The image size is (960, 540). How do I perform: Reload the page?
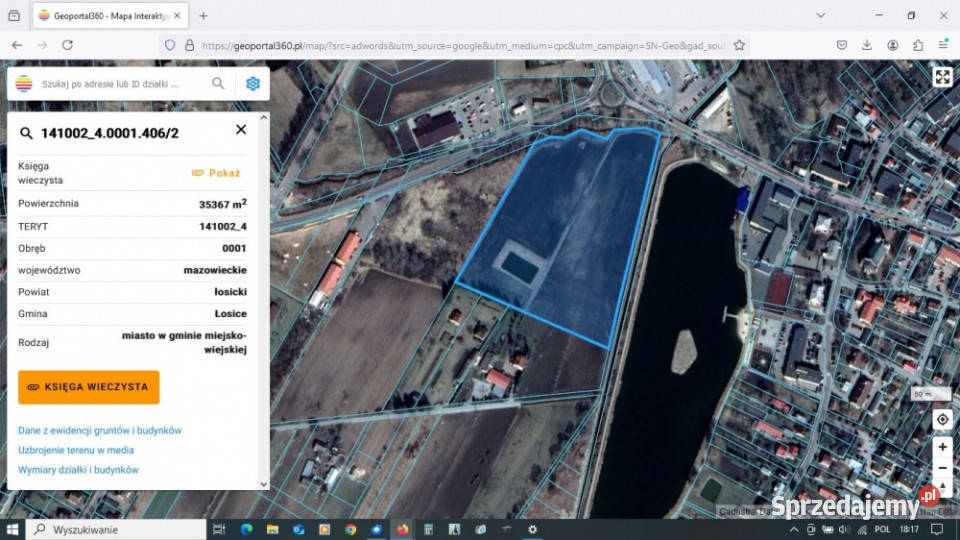[x=67, y=45]
